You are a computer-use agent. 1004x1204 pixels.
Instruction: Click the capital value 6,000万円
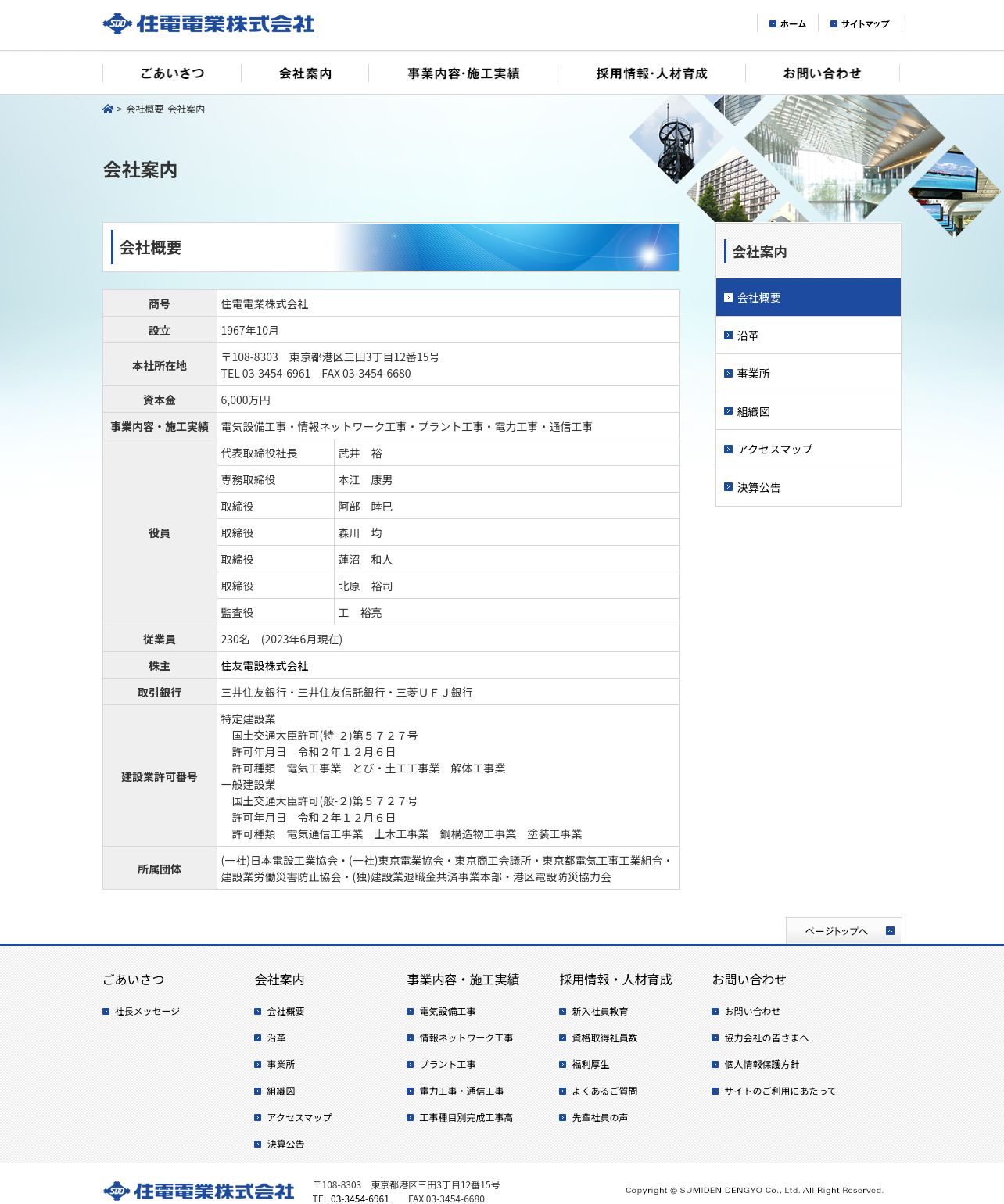pyautogui.click(x=246, y=400)
